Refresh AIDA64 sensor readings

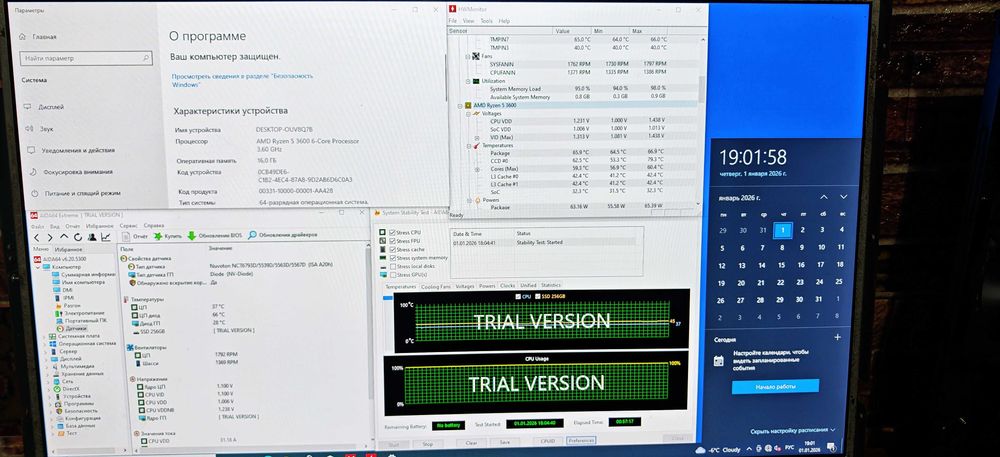tap(77, 236)
